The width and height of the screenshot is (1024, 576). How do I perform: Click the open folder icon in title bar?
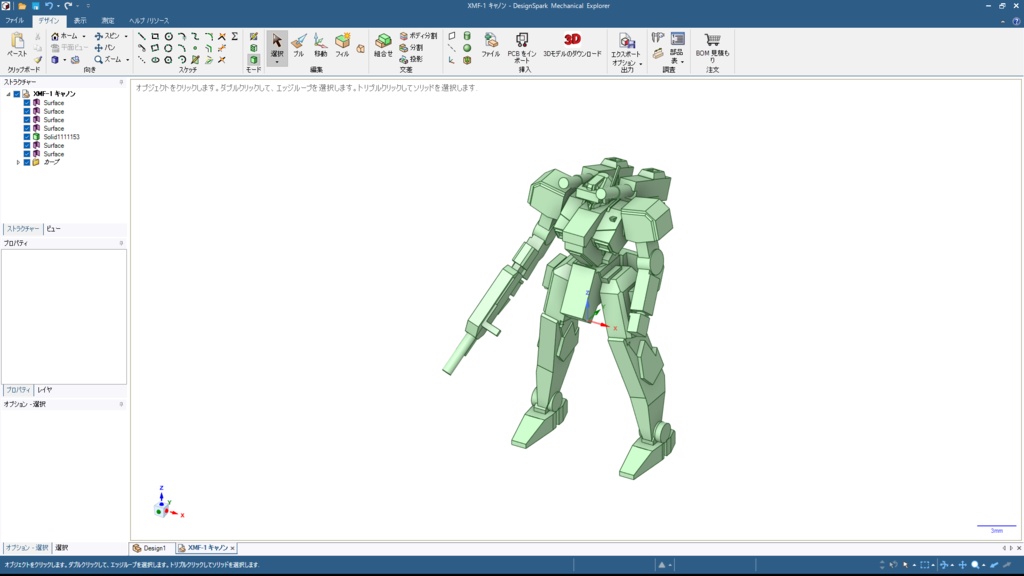click(x=22, y=6)
